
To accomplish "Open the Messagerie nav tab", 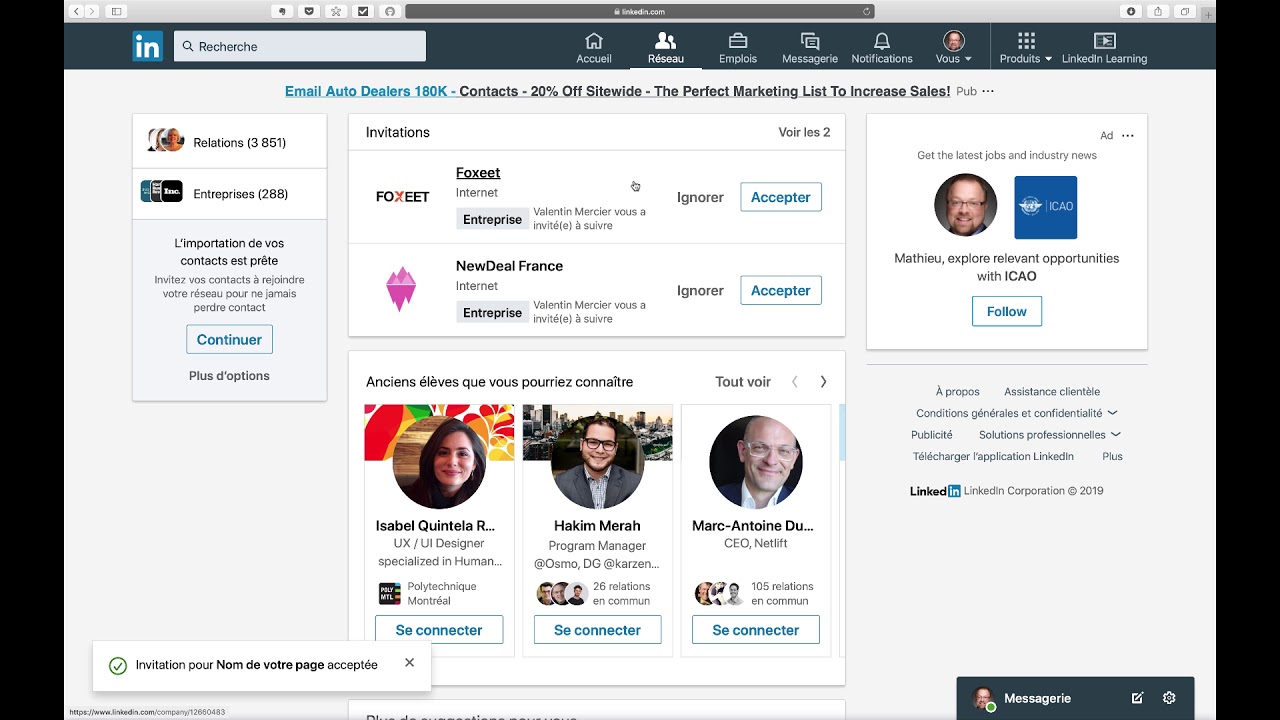I will pyautogui.click(x=810, y=47).
